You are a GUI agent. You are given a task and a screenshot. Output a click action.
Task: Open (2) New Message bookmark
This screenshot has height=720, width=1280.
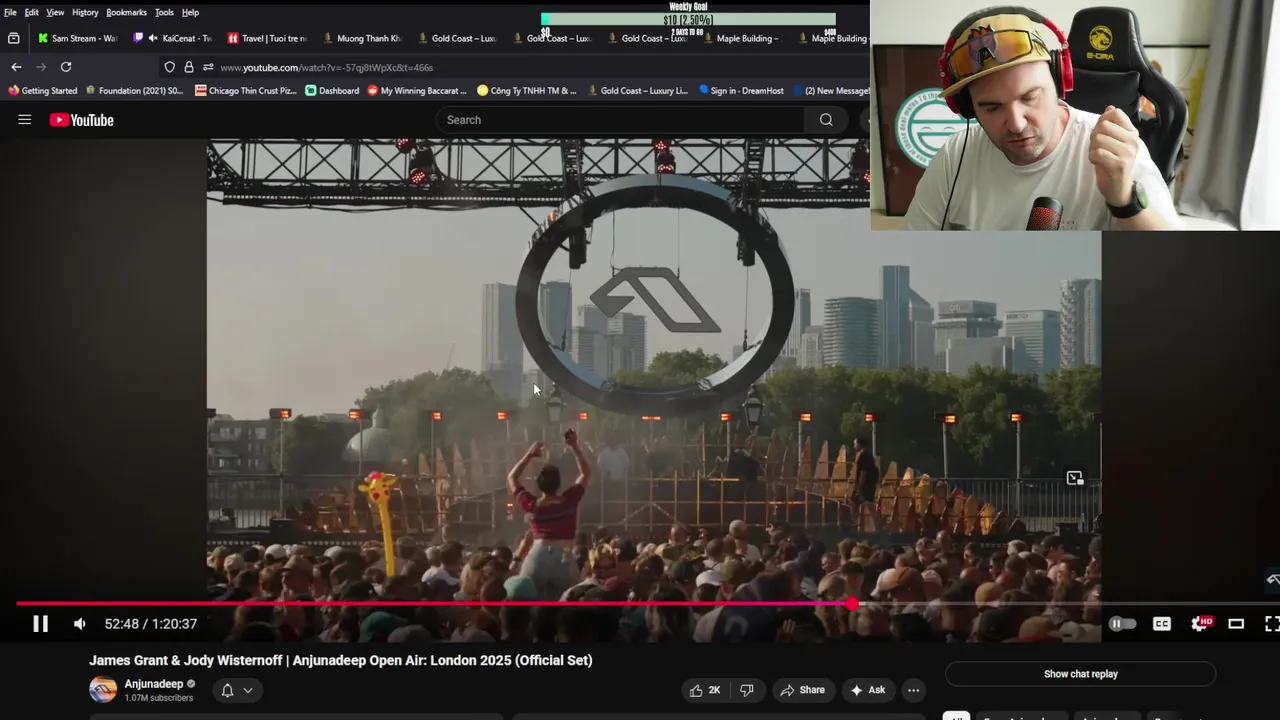832,90
